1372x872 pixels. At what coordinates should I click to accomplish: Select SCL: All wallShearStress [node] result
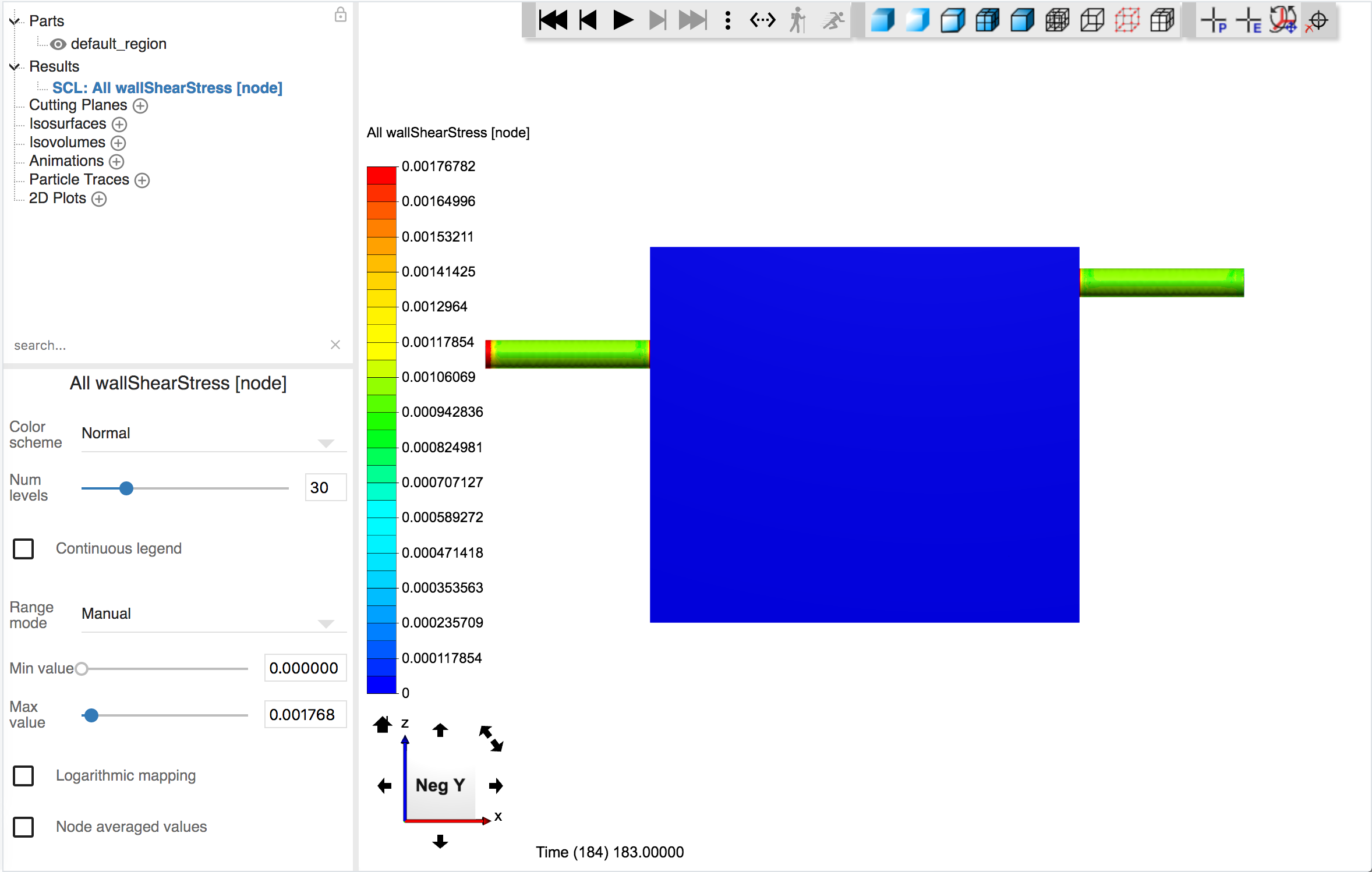[x=167, y=88]
